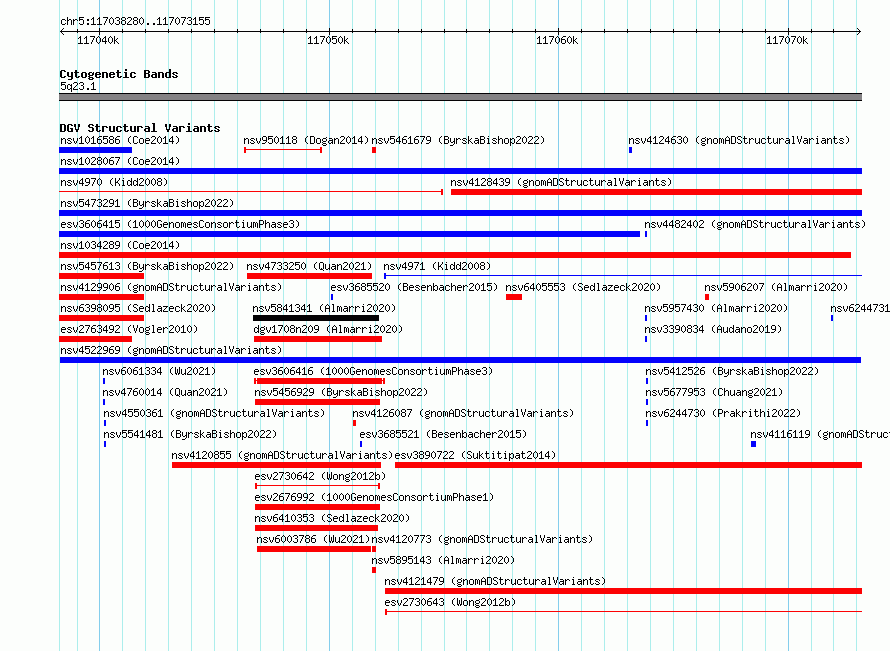Click nsv5412526 (ByrskaBishop2022) label
The image size is (890, 651).
[x=732, y=371]
